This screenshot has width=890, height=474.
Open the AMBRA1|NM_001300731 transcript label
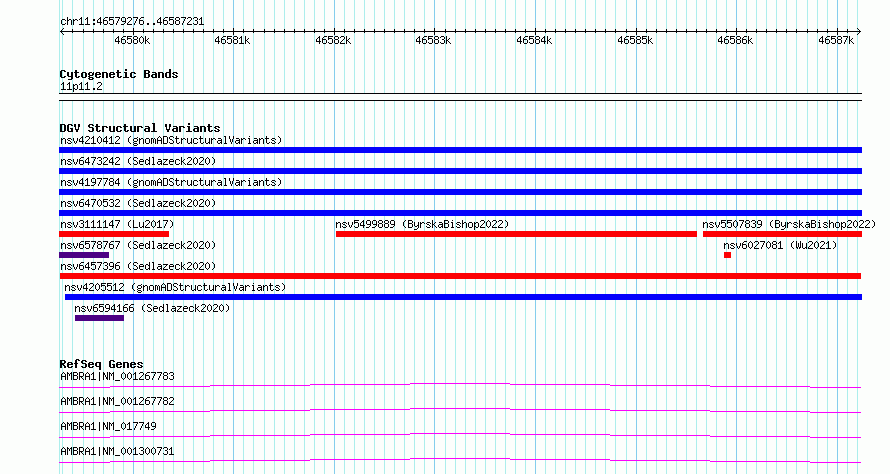[117, 451]
